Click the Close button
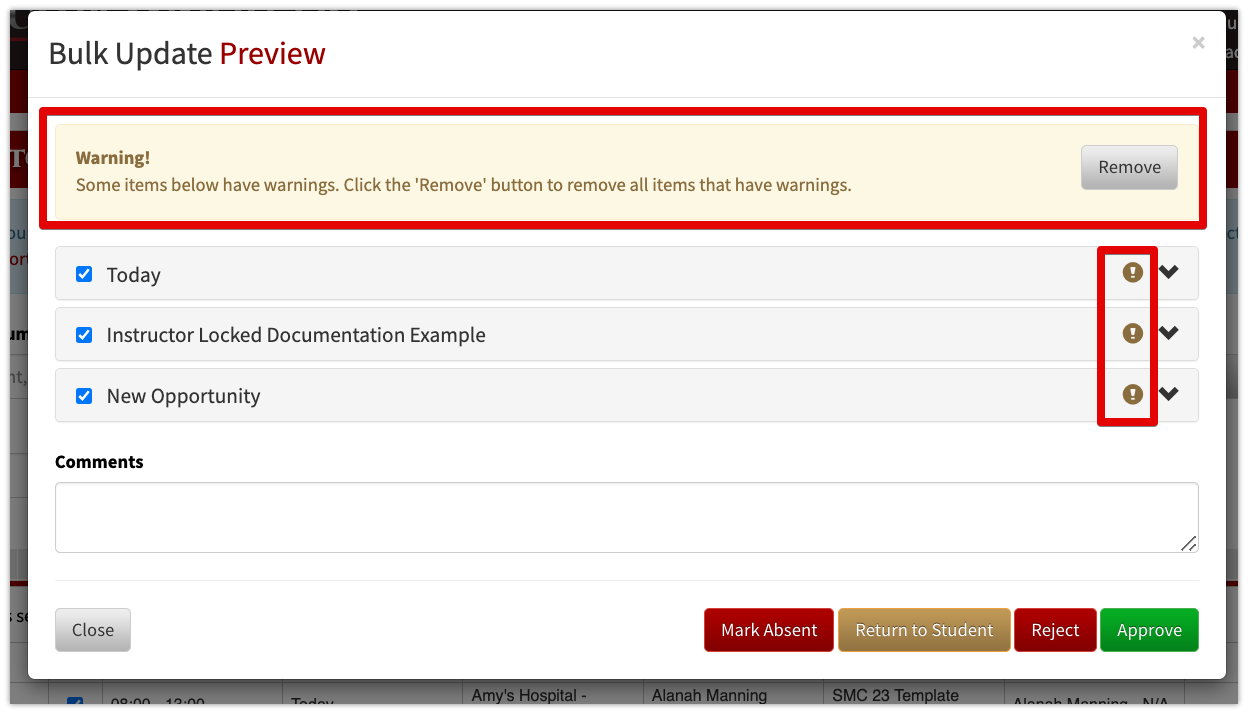The image size is (1248, 714). pyautogui.click(x=93, y=630)
